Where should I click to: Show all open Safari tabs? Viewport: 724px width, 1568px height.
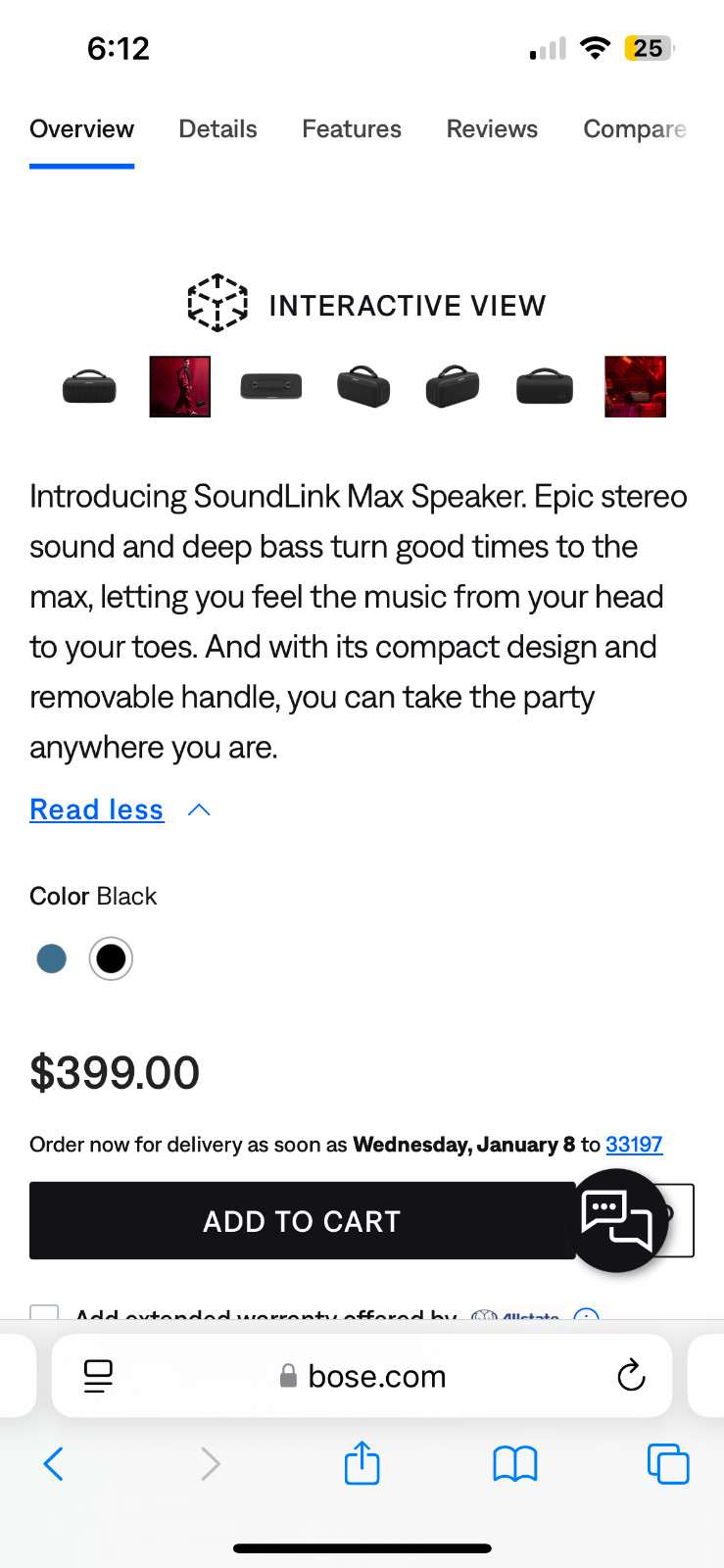[x=668, y=1464]
